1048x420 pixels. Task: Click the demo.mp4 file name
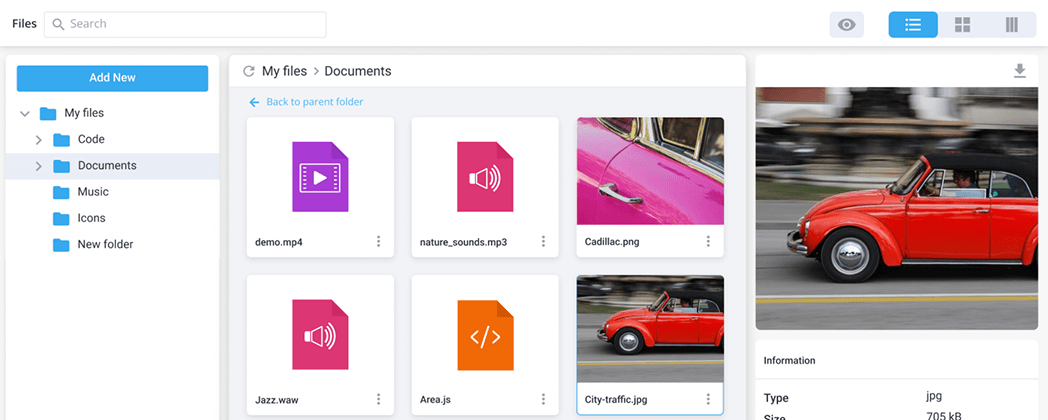(279, 242)
